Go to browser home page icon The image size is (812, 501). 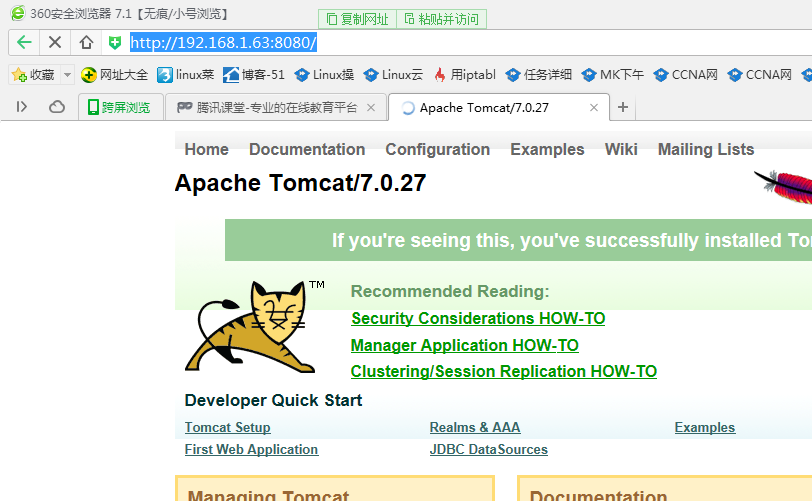pyautogui.click(x=86, y=42)
